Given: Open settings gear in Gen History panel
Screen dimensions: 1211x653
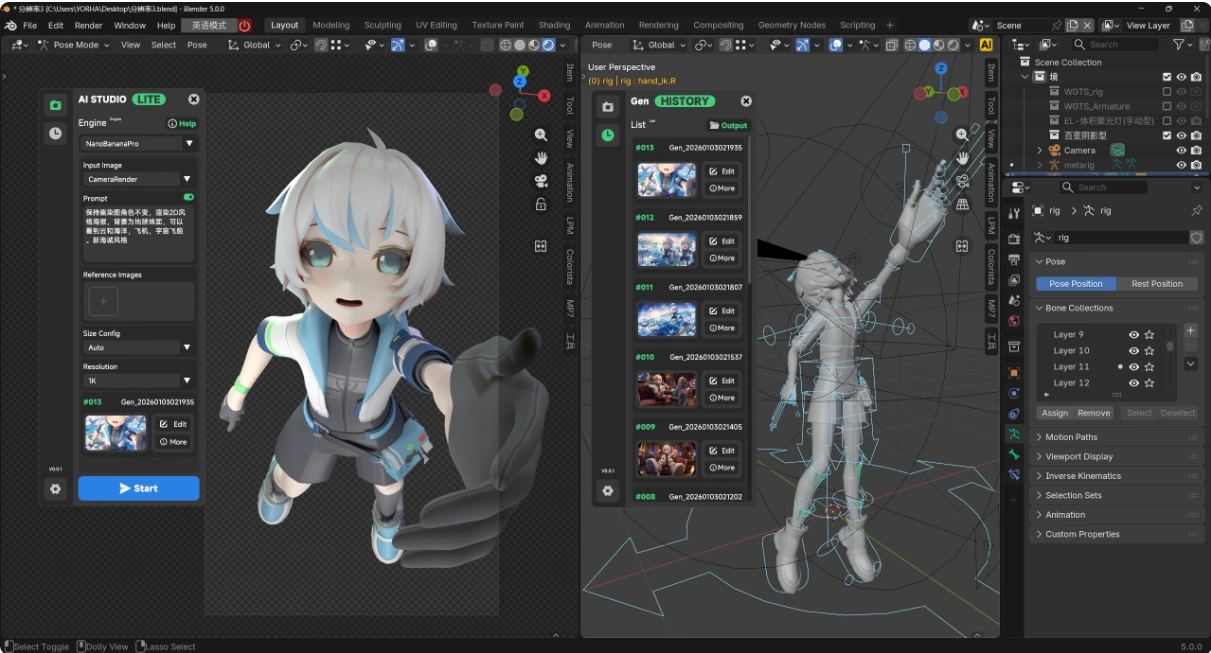Looking at the screenshot, I should click(x=608, y=491).
